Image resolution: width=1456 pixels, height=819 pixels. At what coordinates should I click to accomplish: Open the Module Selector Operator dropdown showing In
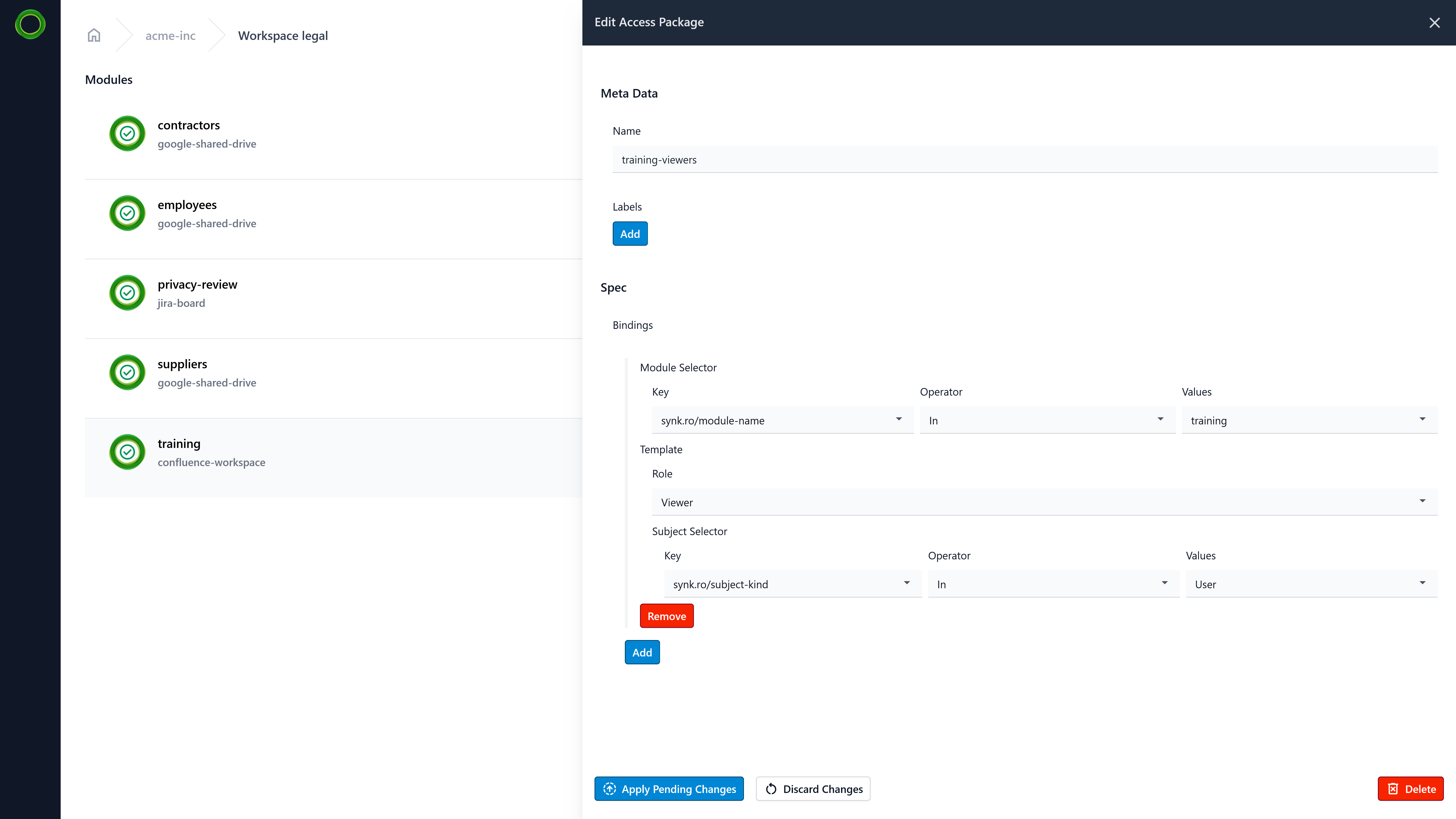(x=1047, y=420)
